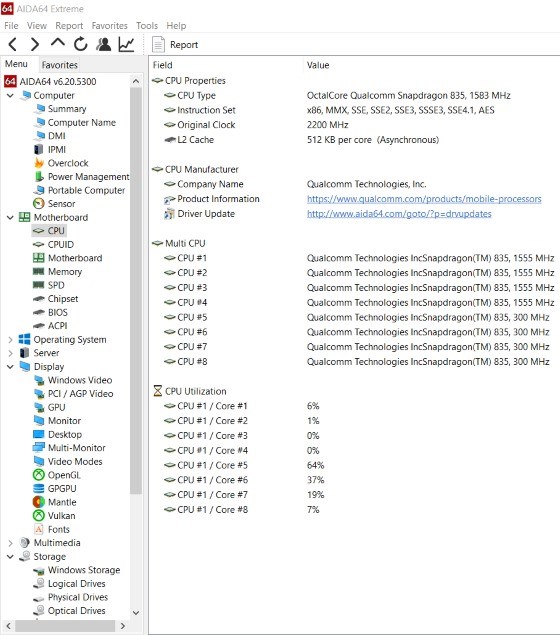The image size is (560, 635).
Task: Click the horizontal scrollbar right arrow
Action: click(x=123, y=626)
